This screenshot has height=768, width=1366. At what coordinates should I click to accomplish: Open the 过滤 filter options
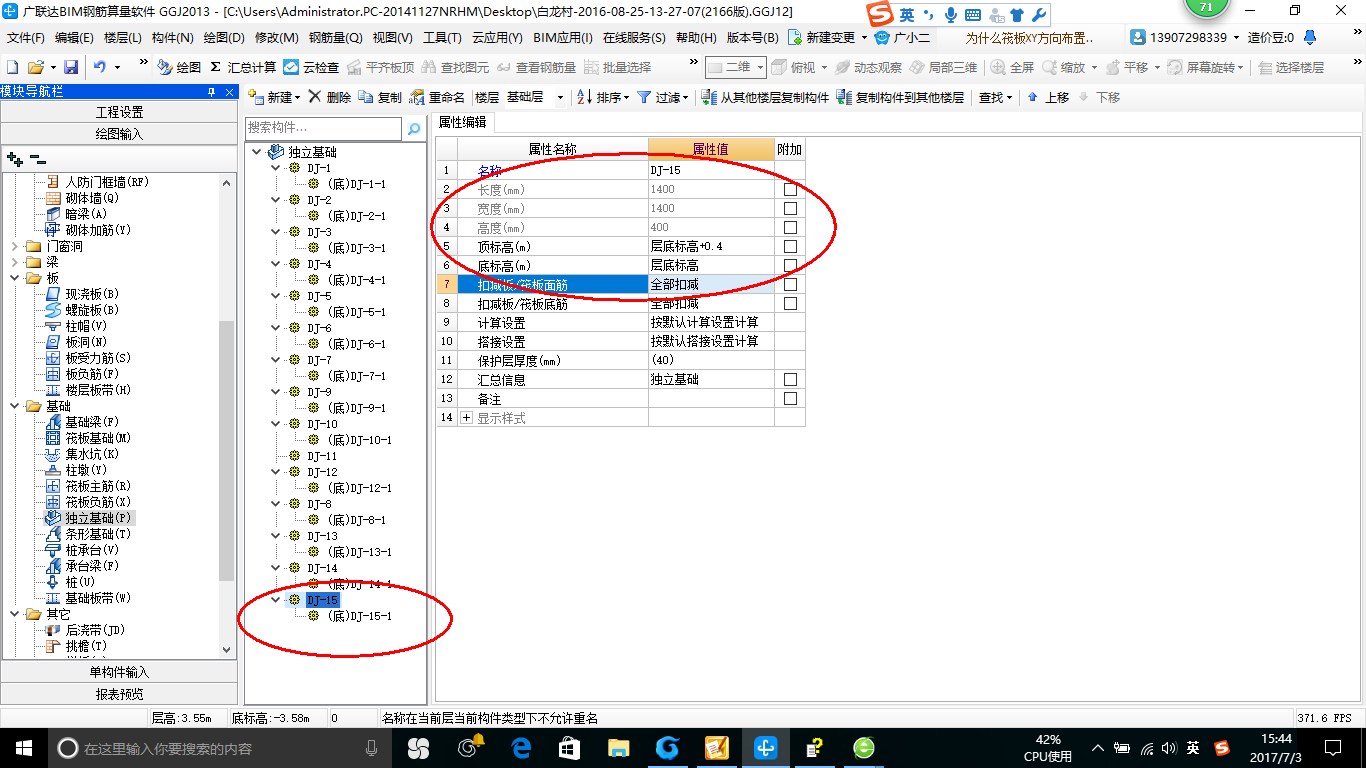pyautogui.click(x=663, y=97)
